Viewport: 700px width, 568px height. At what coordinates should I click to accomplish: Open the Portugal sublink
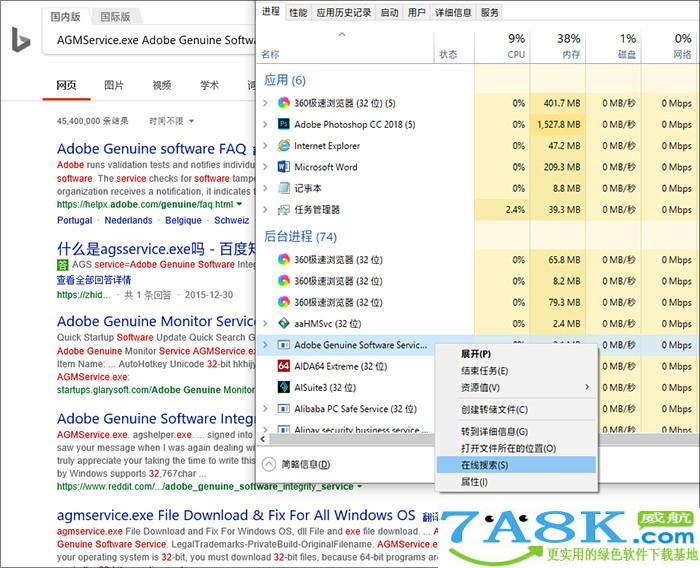click(x=75, y=220)
